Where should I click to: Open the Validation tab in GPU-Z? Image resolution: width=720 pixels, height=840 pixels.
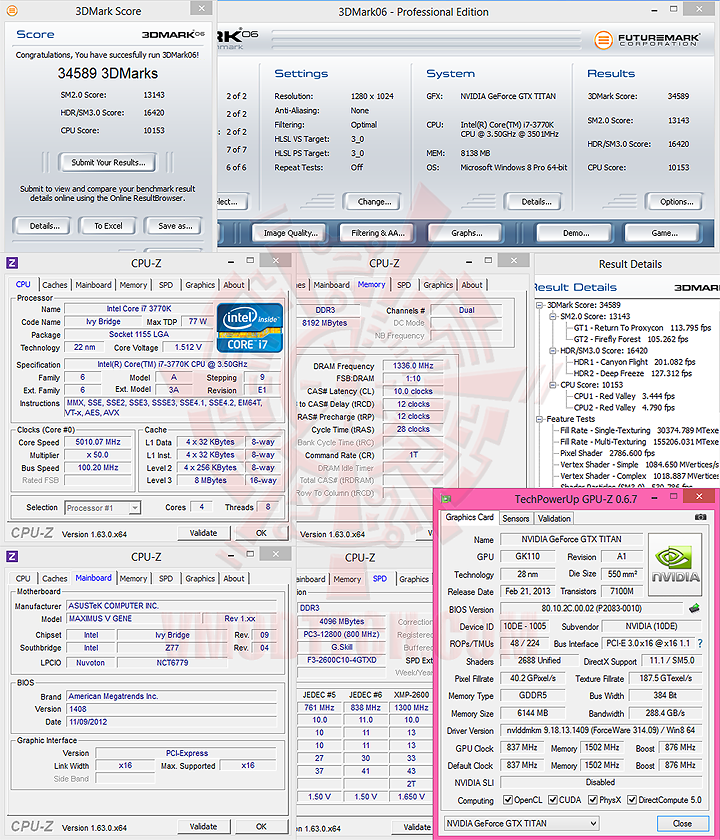click(x=554, y=518)
